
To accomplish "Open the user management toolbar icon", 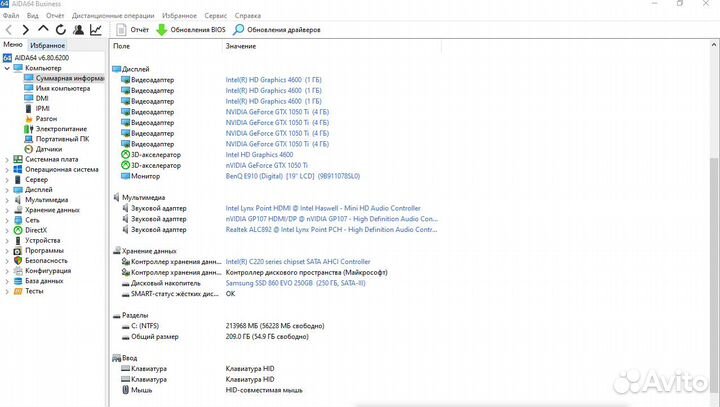I will pyautogui.click(x=79, y=30).
